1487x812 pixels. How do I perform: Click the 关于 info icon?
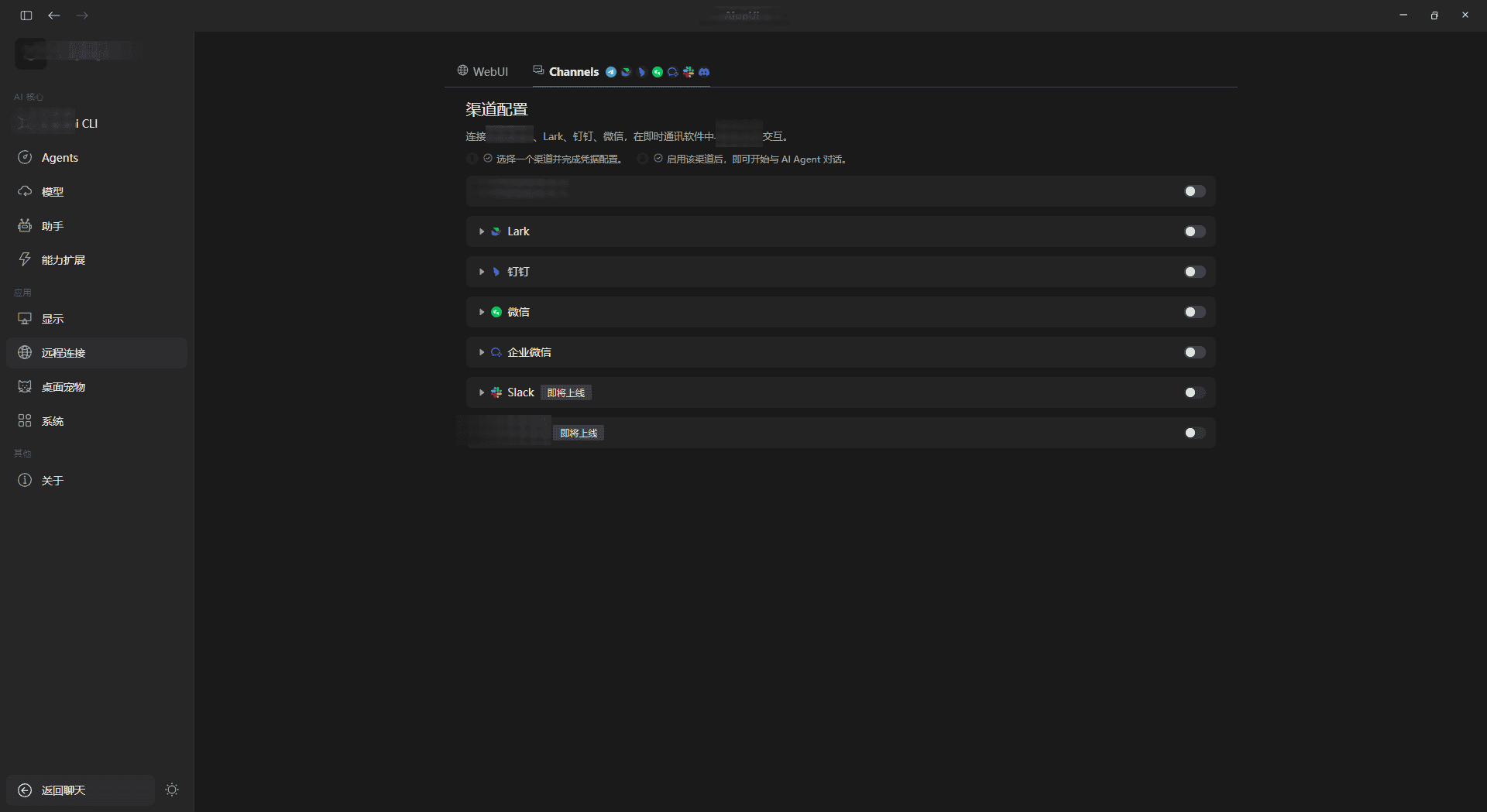pyautogui.click(x=25, y=480)
